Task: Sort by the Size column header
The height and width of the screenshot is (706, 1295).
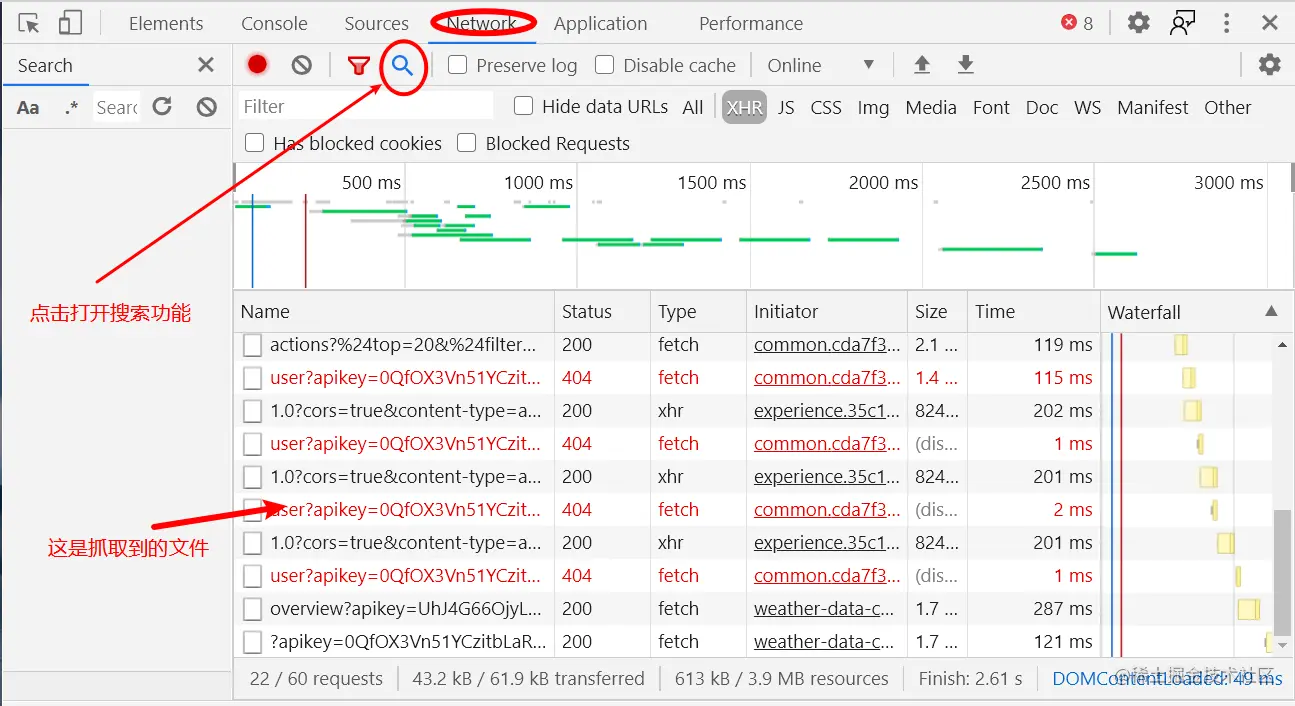Action: coord(937,311)
